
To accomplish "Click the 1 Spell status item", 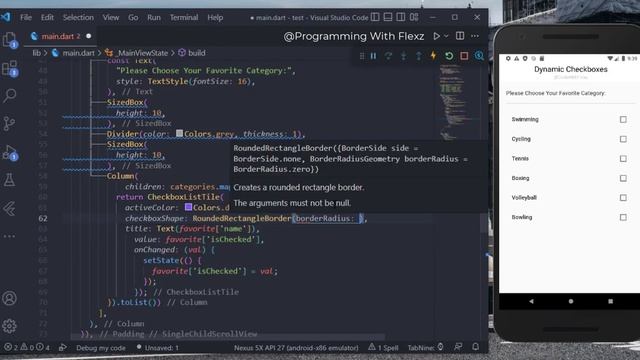I will [x=383, y=348].
